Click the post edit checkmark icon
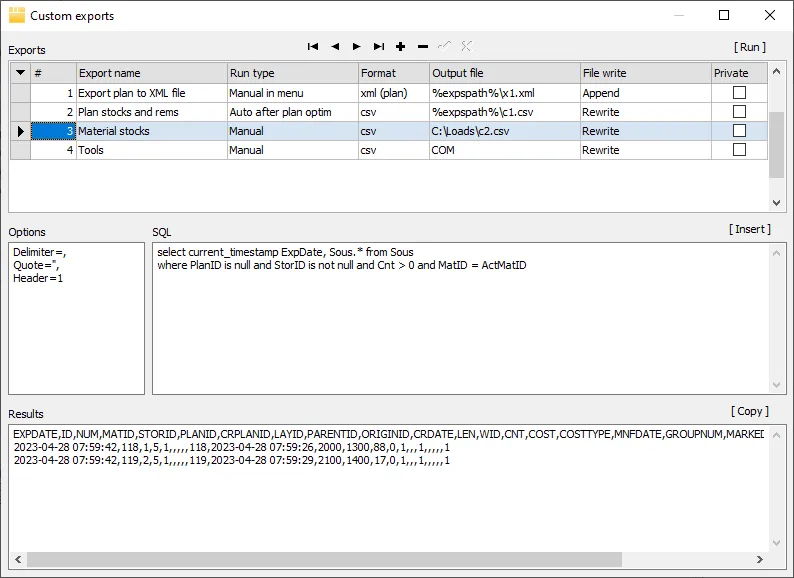 point(445,46)
